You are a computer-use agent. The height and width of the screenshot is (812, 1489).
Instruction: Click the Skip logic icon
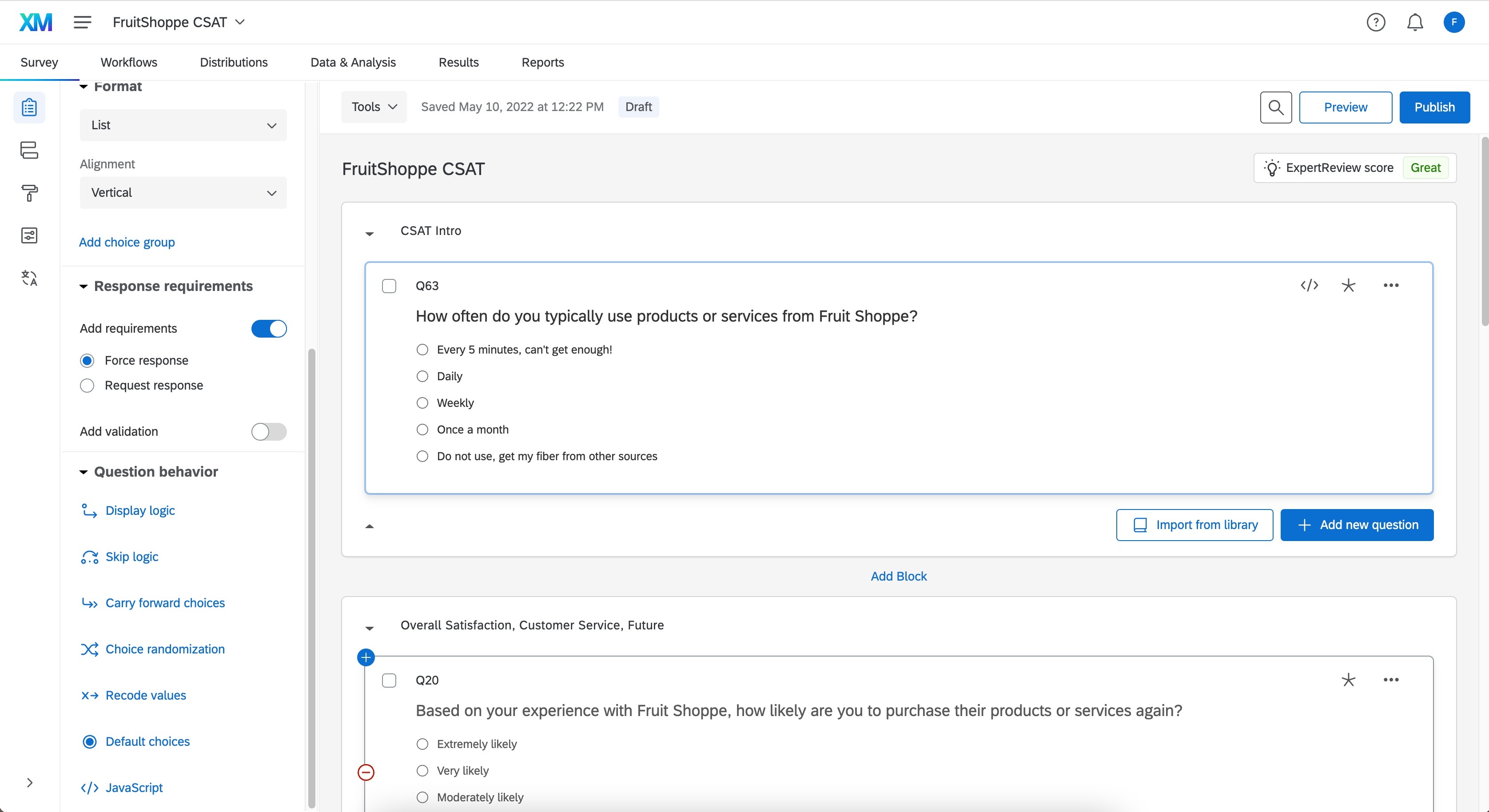[89, 557]
